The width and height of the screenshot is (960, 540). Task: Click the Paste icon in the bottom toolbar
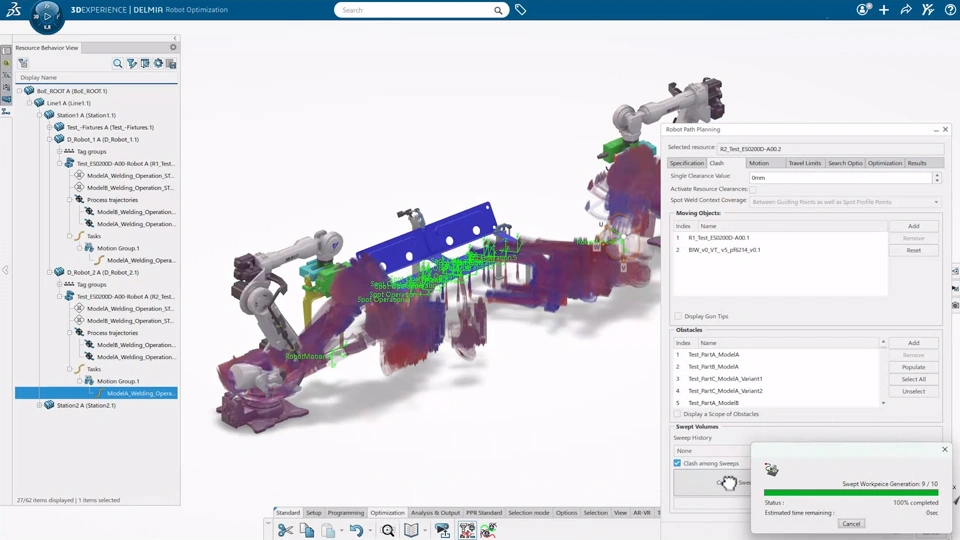[x=329, y=530]
